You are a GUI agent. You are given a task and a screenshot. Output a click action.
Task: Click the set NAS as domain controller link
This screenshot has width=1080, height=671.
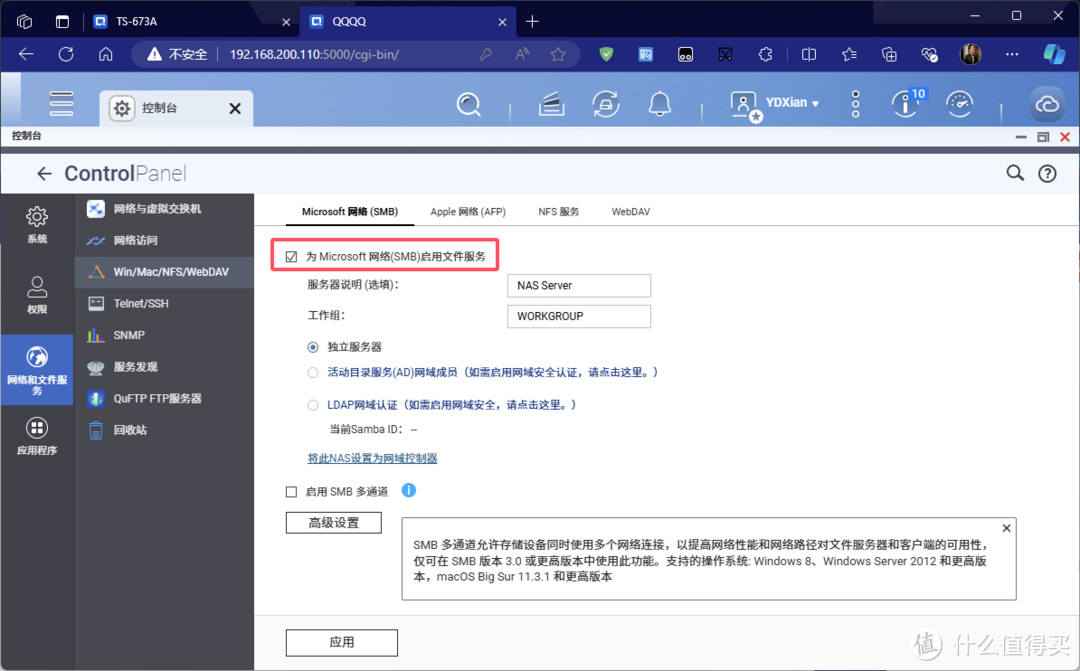point(372,458)
